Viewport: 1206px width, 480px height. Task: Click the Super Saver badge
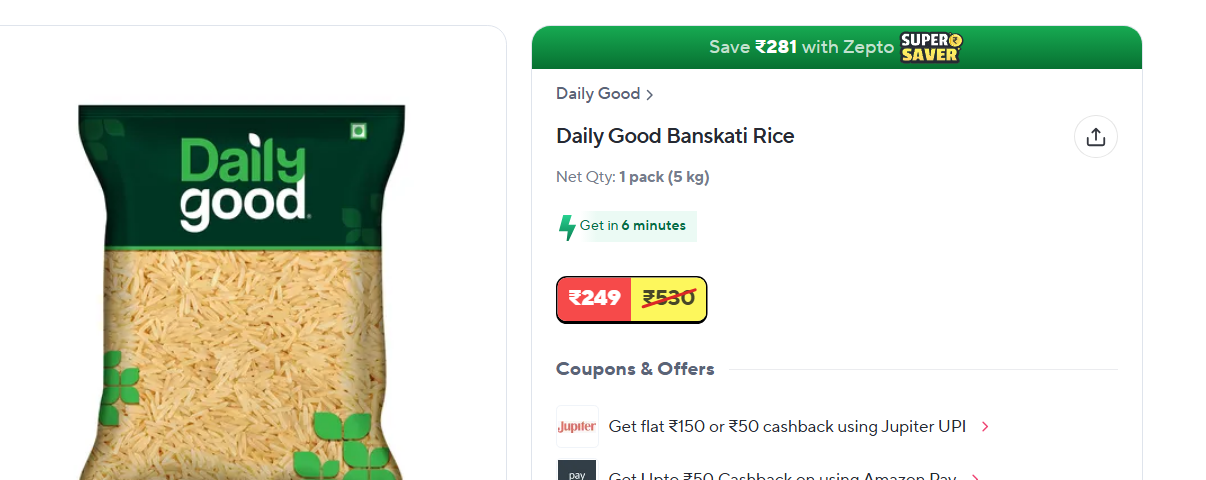pyautogui.click(x=930, y=47)
